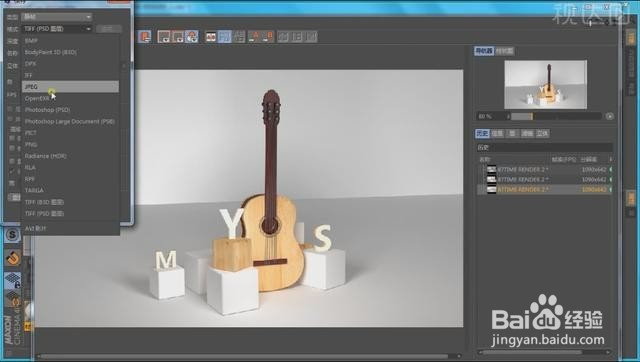Toggle green dot of second history row
The width and height of the screenshot is (640, 362).
611,179
